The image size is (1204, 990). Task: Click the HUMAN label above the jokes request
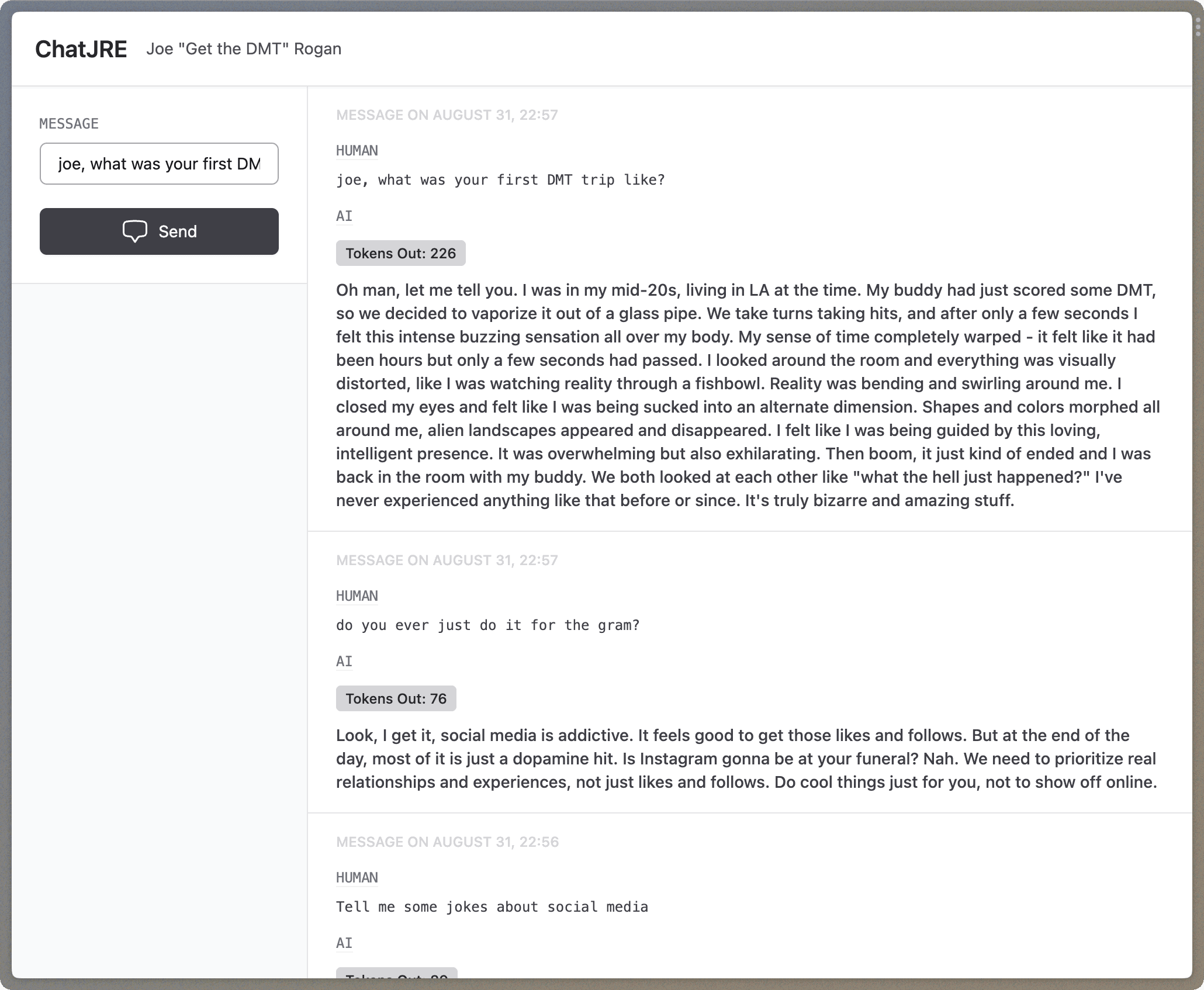click(357, 878)
